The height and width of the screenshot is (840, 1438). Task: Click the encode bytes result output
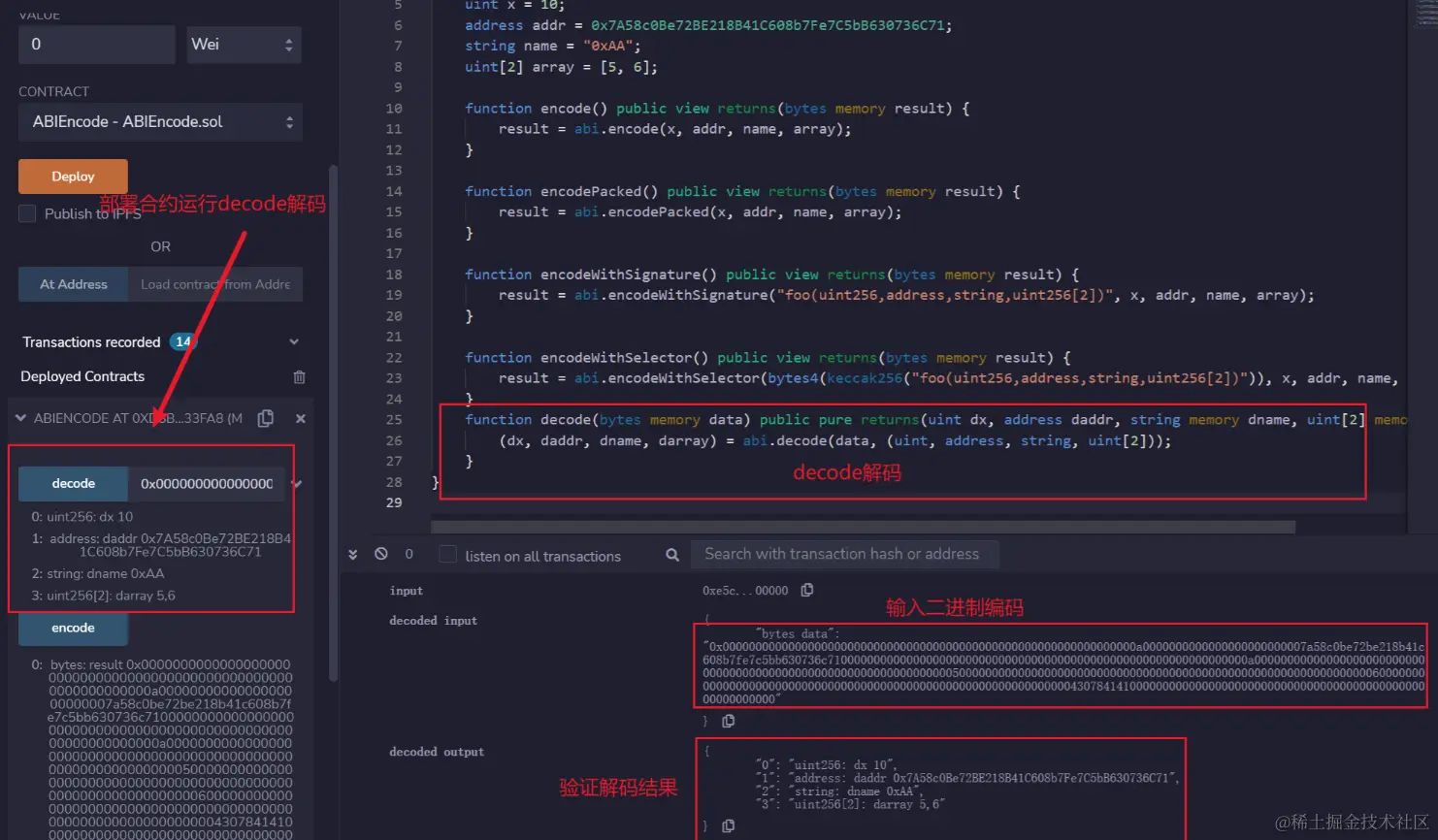coord(161,749)
